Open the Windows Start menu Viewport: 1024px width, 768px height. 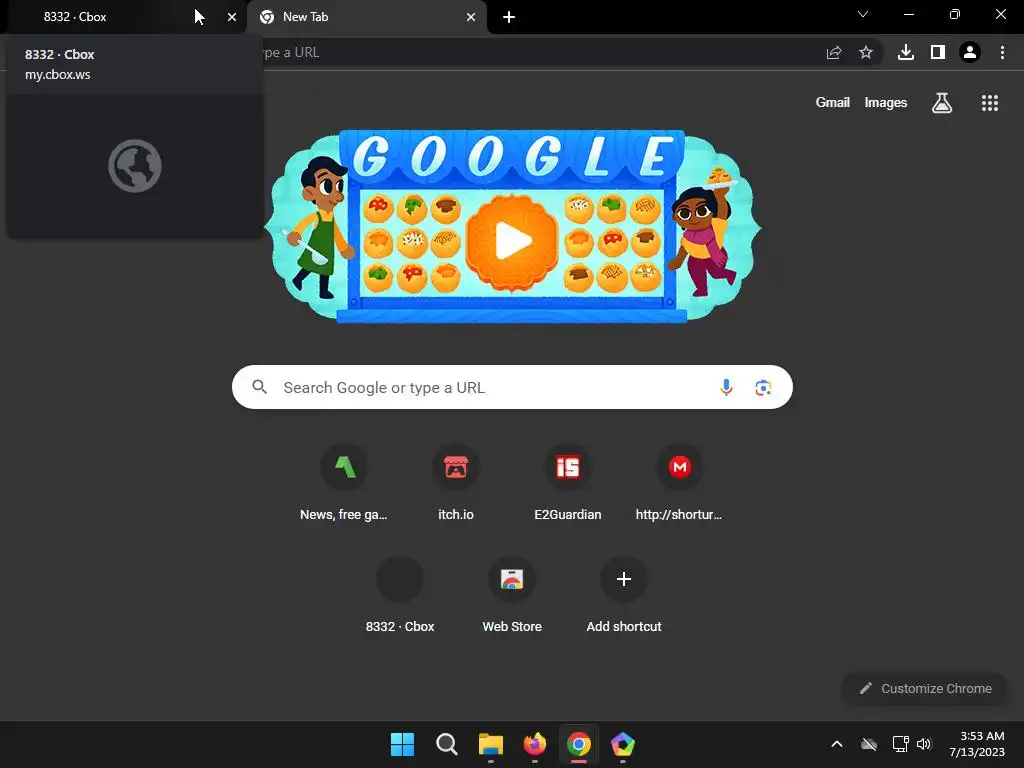point(402,744)
